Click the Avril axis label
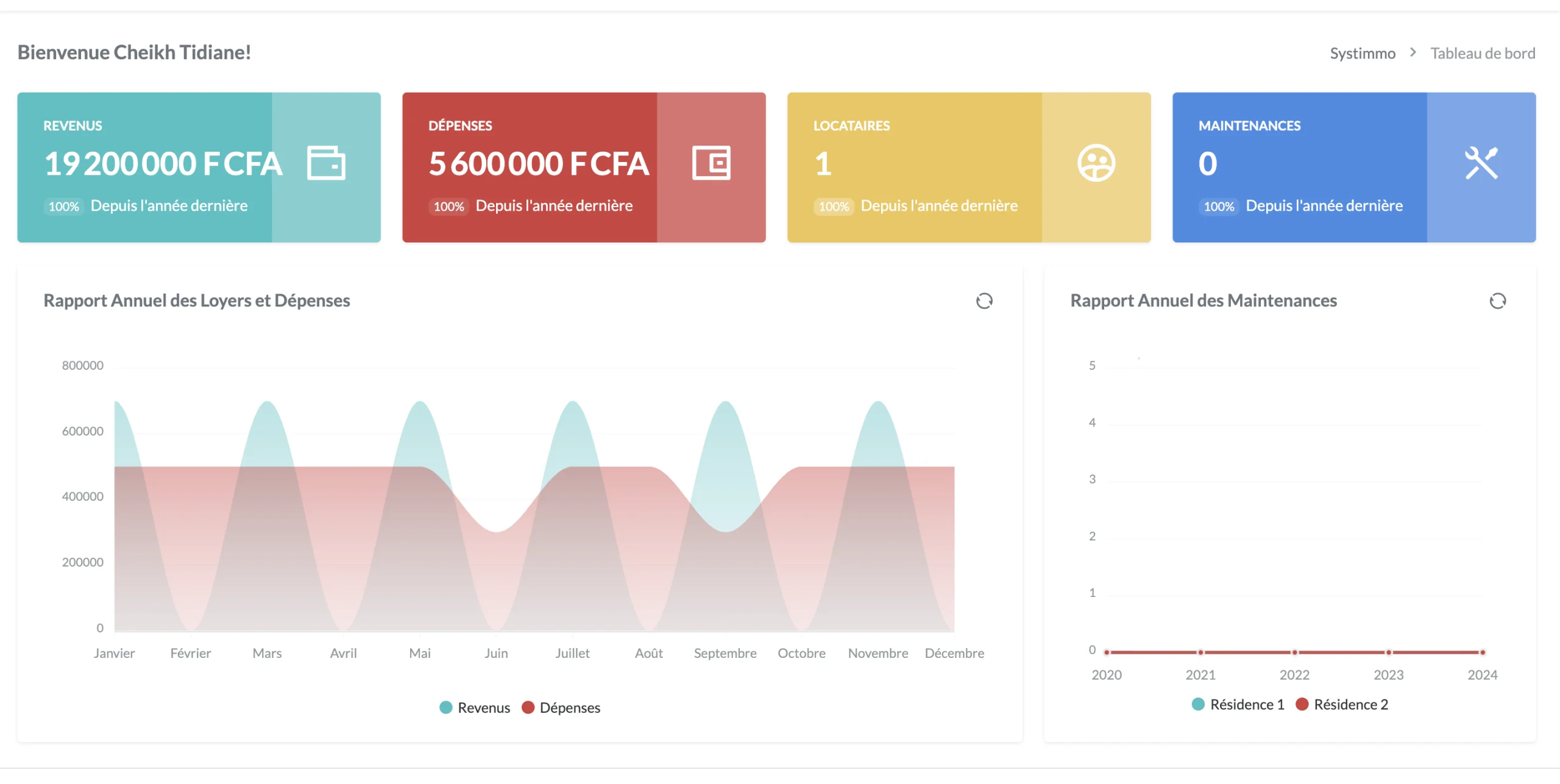The height and width of the screenshot is (784, 1560). [x=343, y=653]
